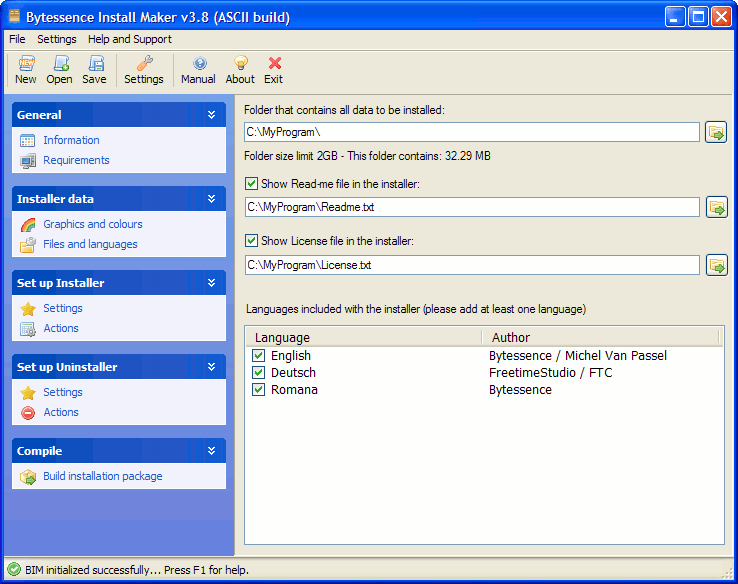Open the Settings menu
Image resolution: width=738 pixels, height=584 pixels.
tap(57, 39)
